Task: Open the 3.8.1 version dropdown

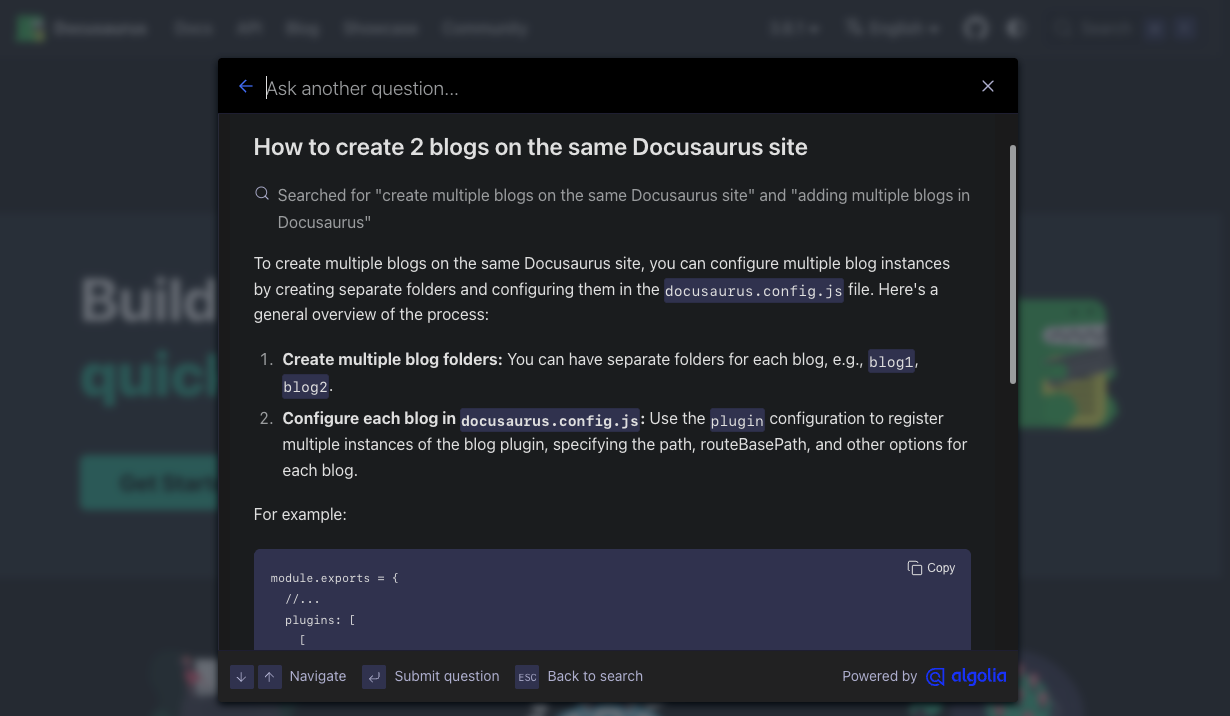Action: pyautogui.click(x=795, y=28)
